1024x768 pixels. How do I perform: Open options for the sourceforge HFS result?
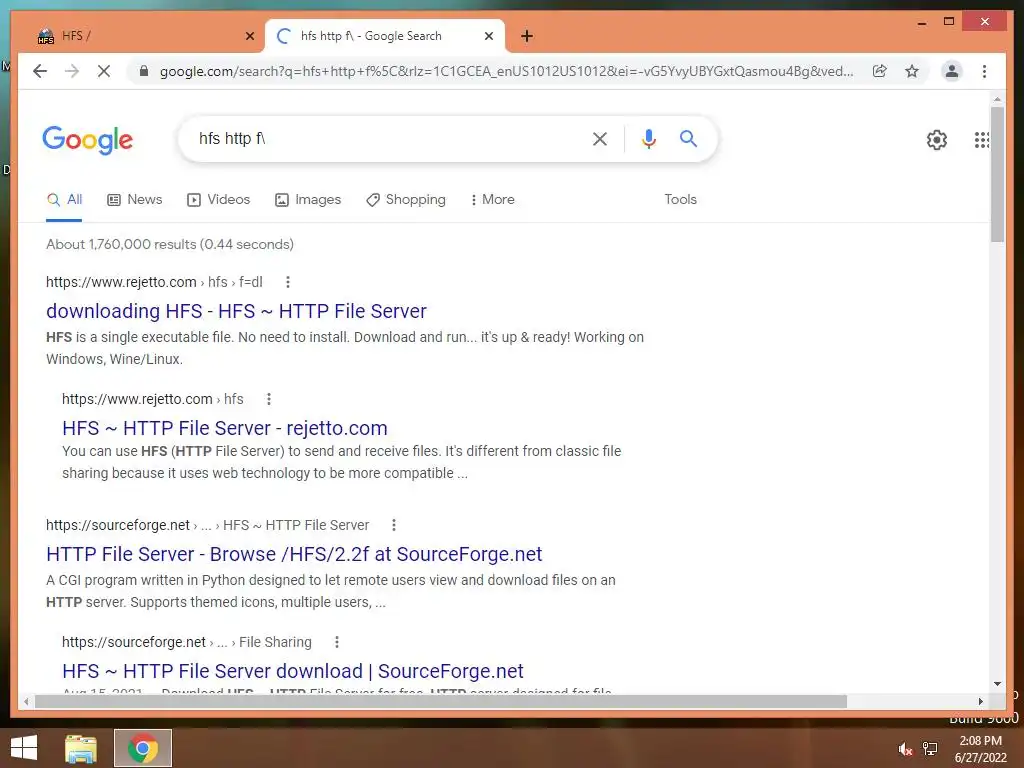[x=393, y=525]
